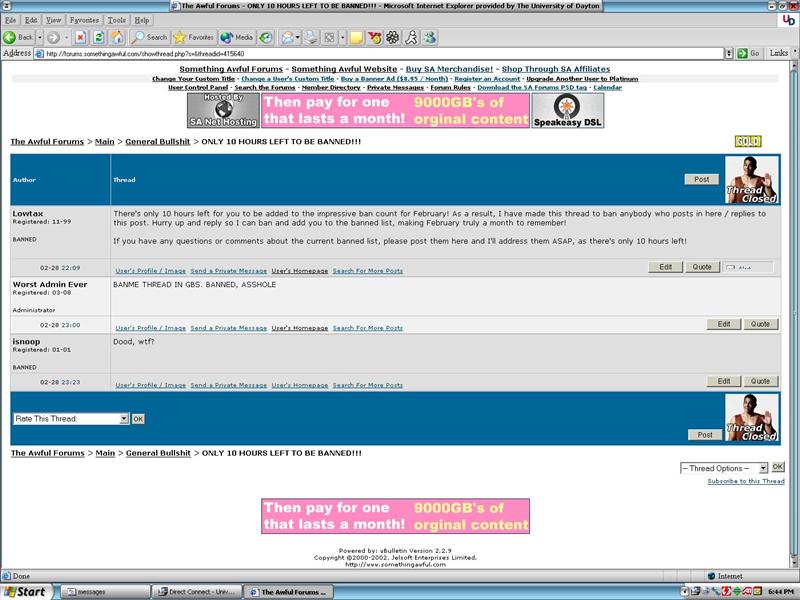The image size is (800, 600).
Task: Open the Favorites pane
Action: (193, 37)
